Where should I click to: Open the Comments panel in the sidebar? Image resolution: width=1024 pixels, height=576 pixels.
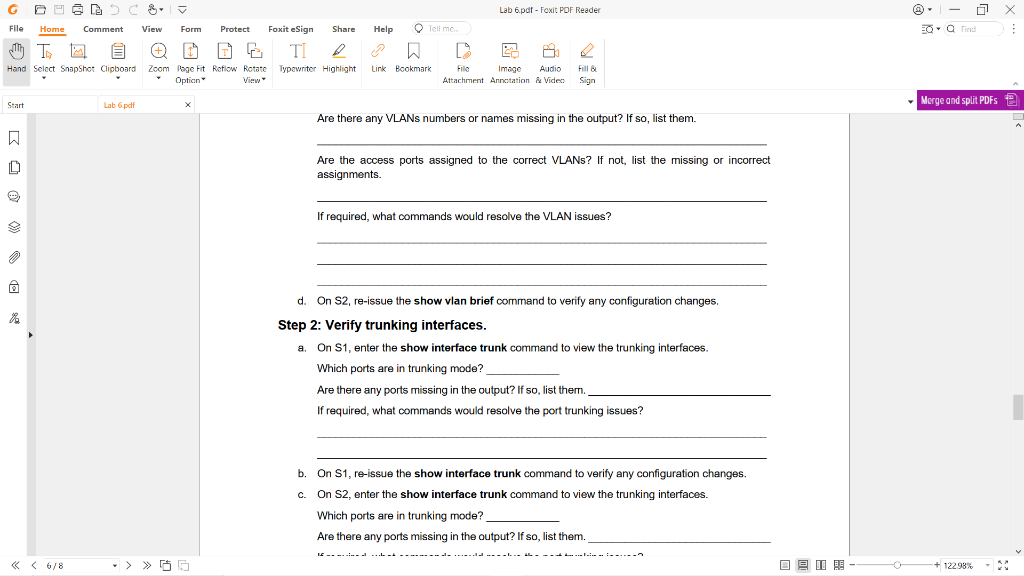tap(12, 198)
